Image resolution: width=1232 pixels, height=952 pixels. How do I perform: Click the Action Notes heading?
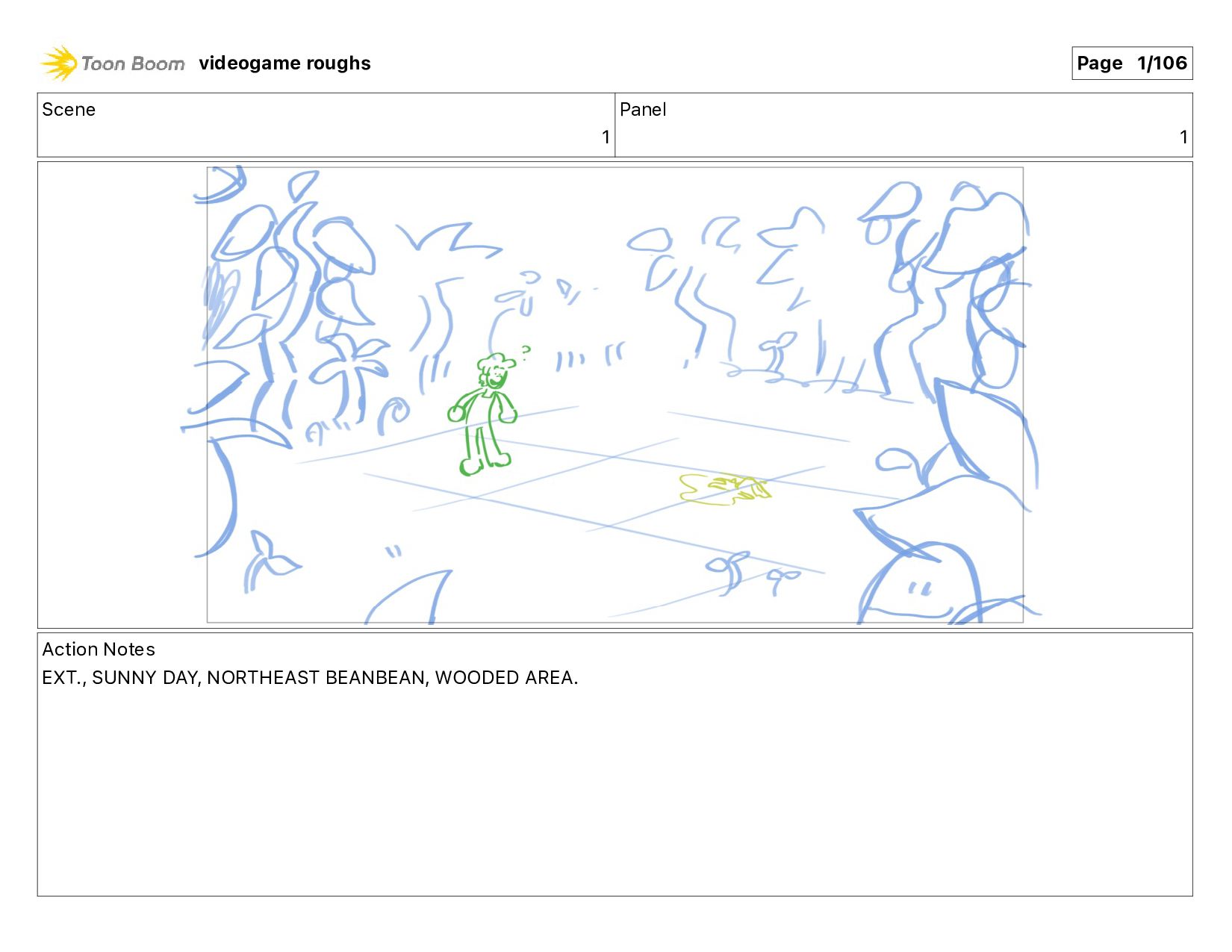click(99, 650)
